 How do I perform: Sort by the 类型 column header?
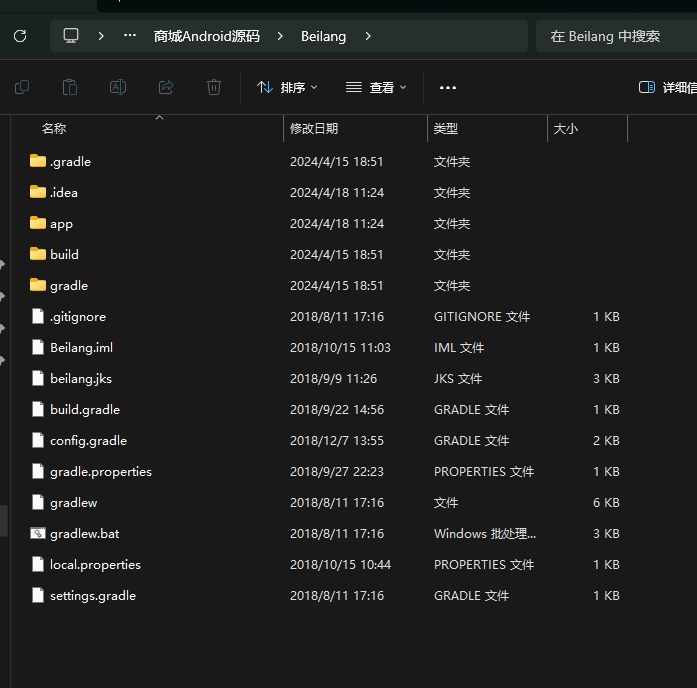pyautogui.click(x=446, y=129)
